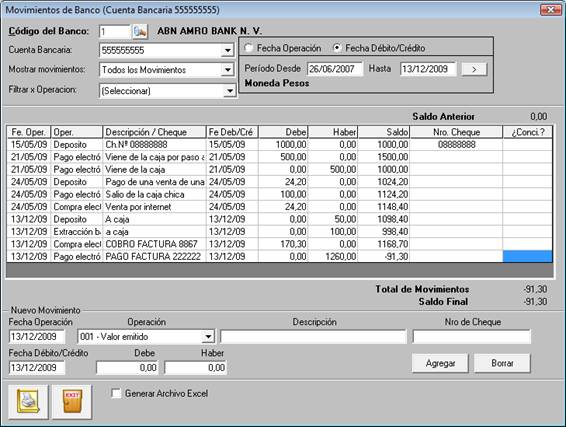Click the 'A caja' description cell of the Deposito row

(154, 219)
